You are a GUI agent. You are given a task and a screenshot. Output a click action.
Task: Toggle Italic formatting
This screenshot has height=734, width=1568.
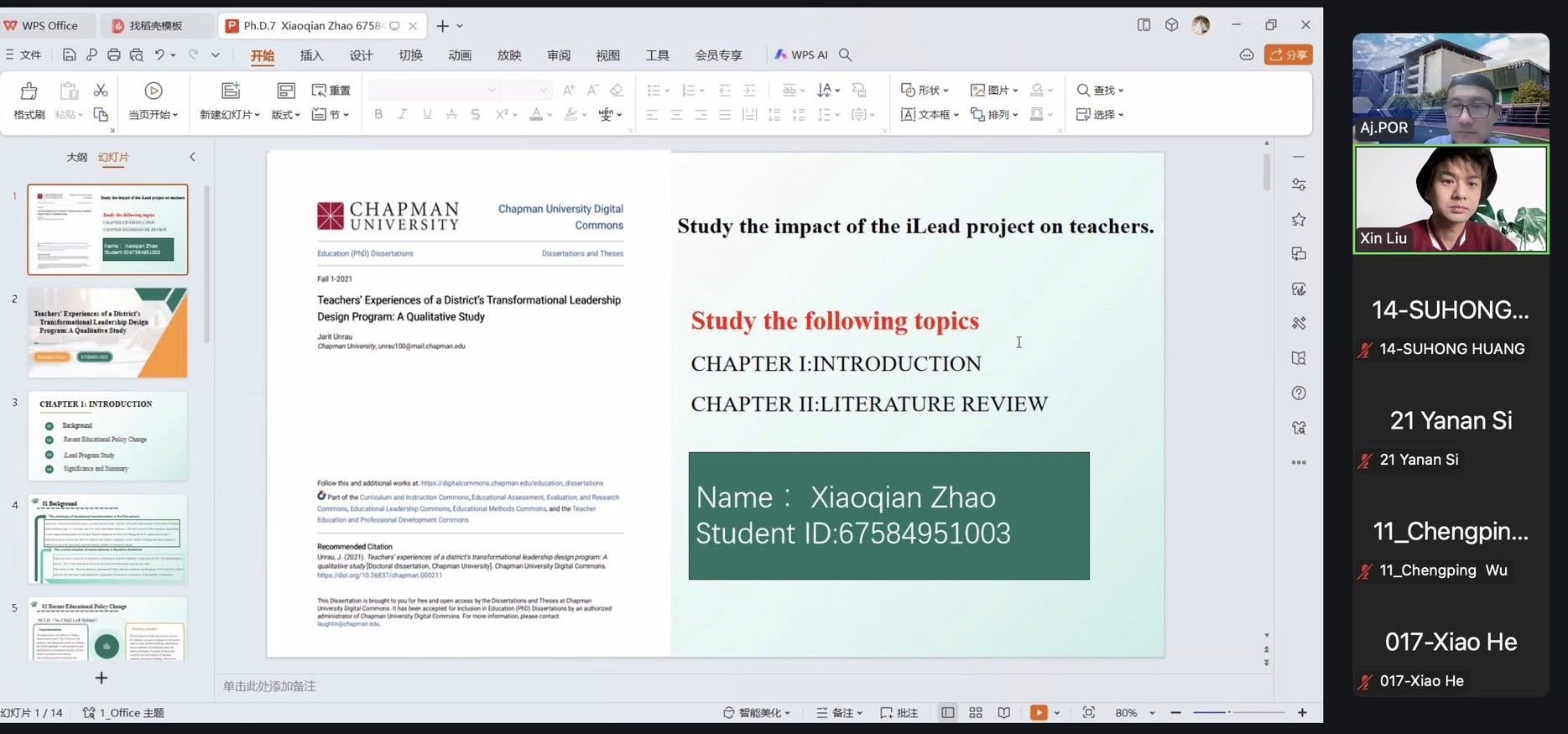[403, 114]
